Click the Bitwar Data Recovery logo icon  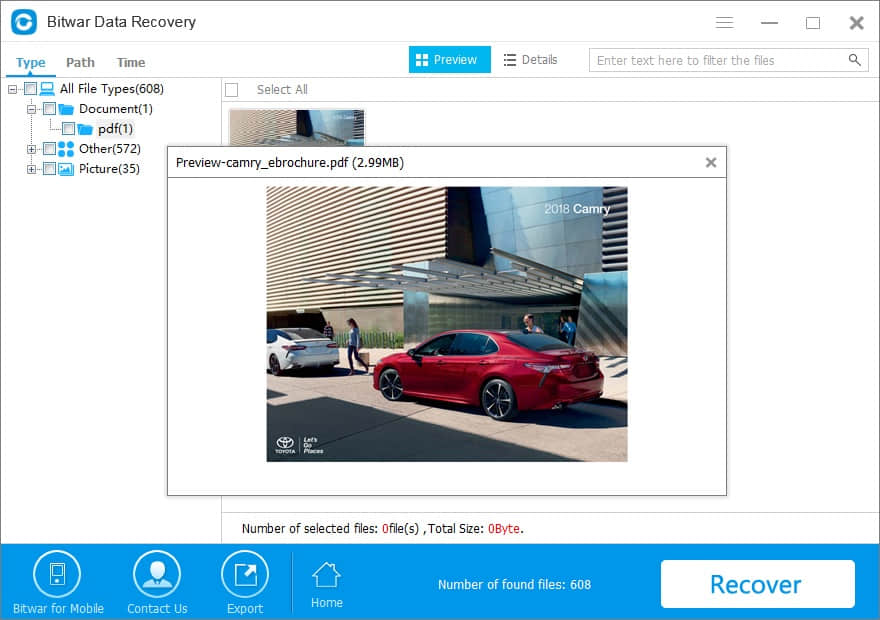click(x=24, y=22)
